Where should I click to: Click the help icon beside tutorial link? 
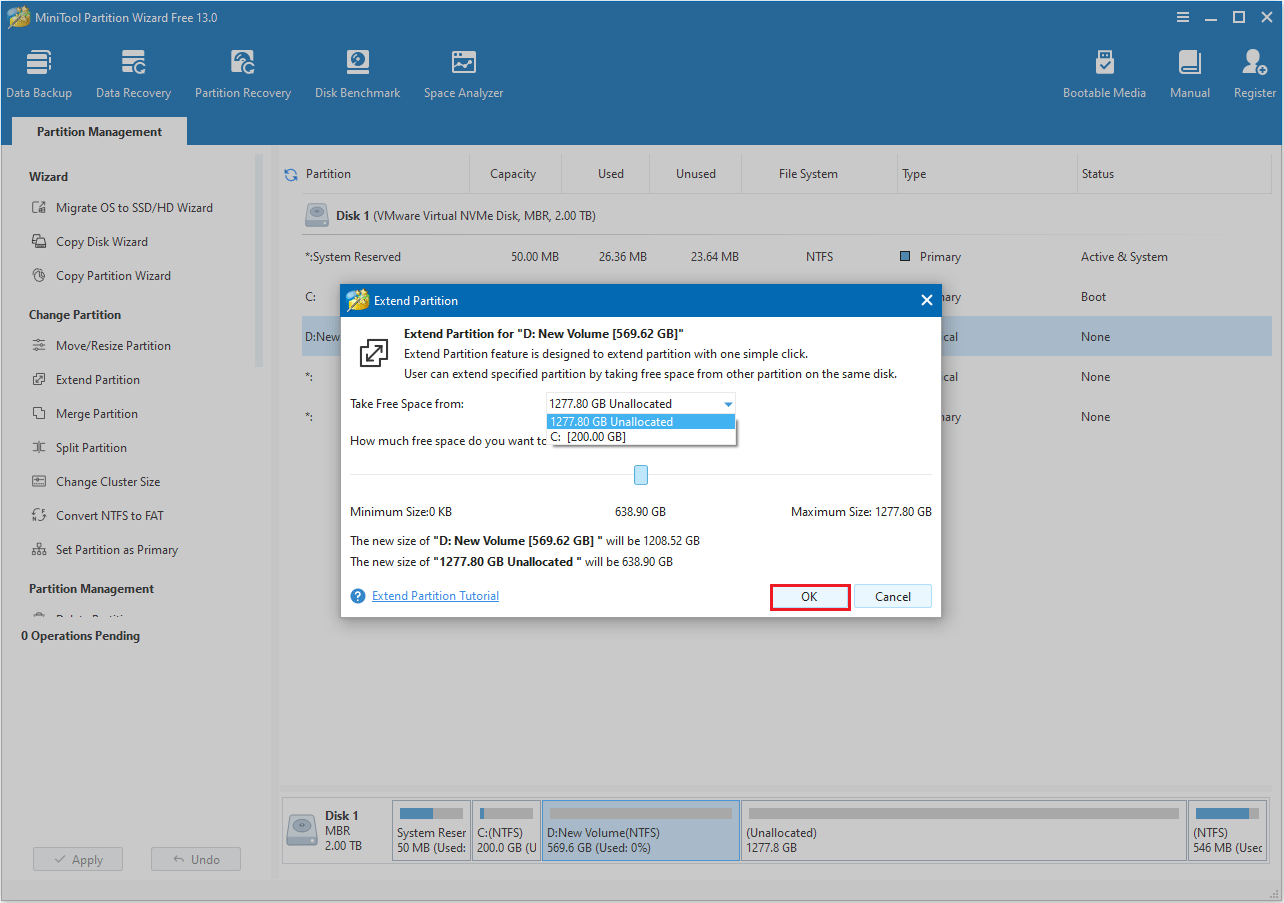pyautogui.click(x=358, y=596)
